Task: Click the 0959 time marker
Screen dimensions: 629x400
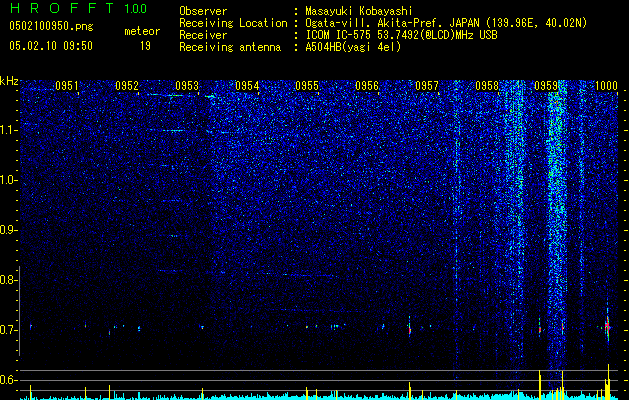Action: tap(546, 86)
